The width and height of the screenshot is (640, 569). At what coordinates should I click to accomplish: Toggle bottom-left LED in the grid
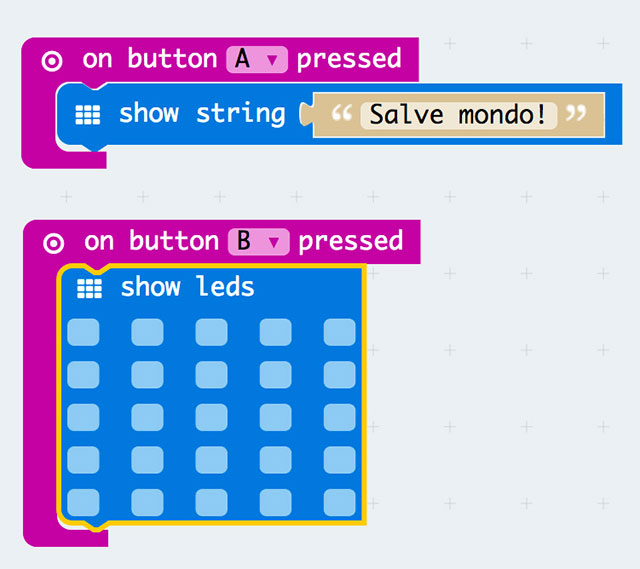pos(83,502)
